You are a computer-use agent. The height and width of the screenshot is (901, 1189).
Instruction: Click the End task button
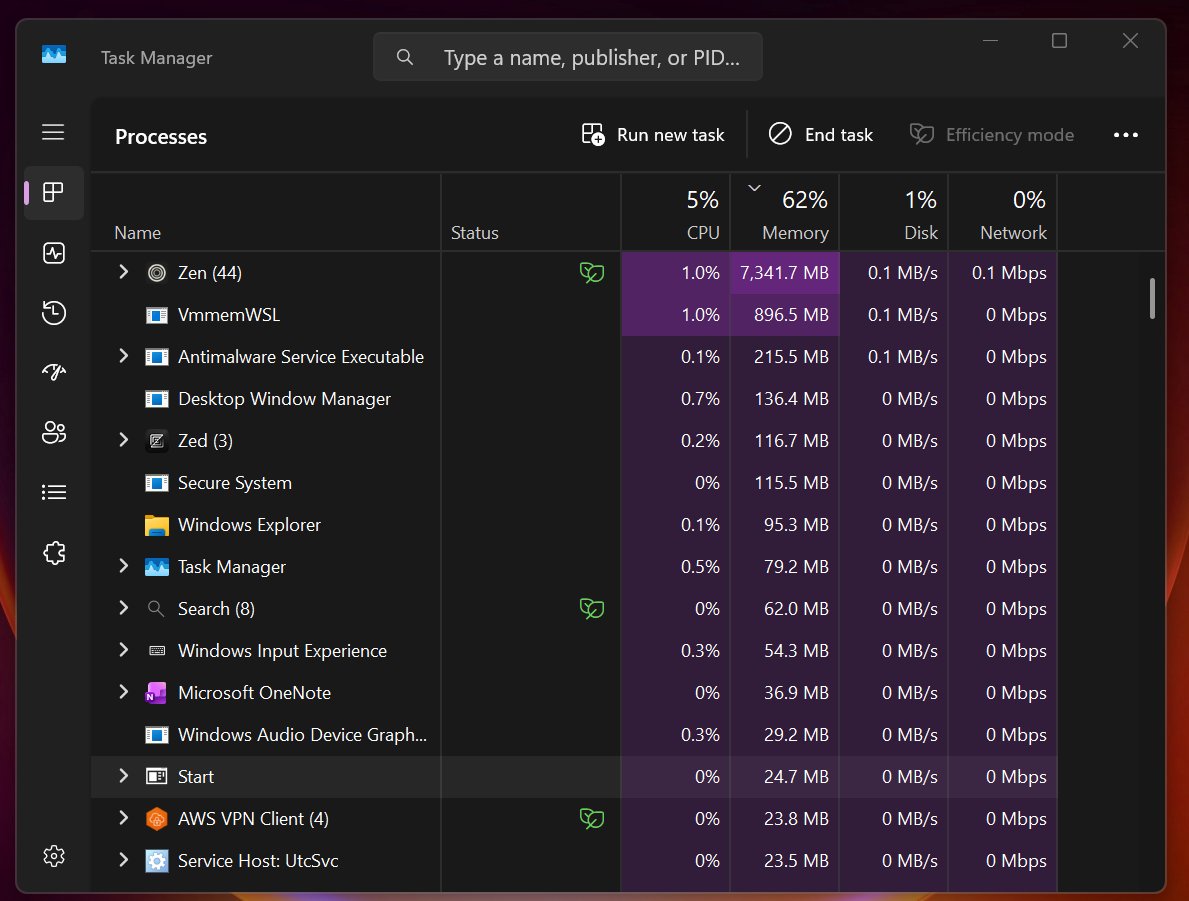click(820, 135)
